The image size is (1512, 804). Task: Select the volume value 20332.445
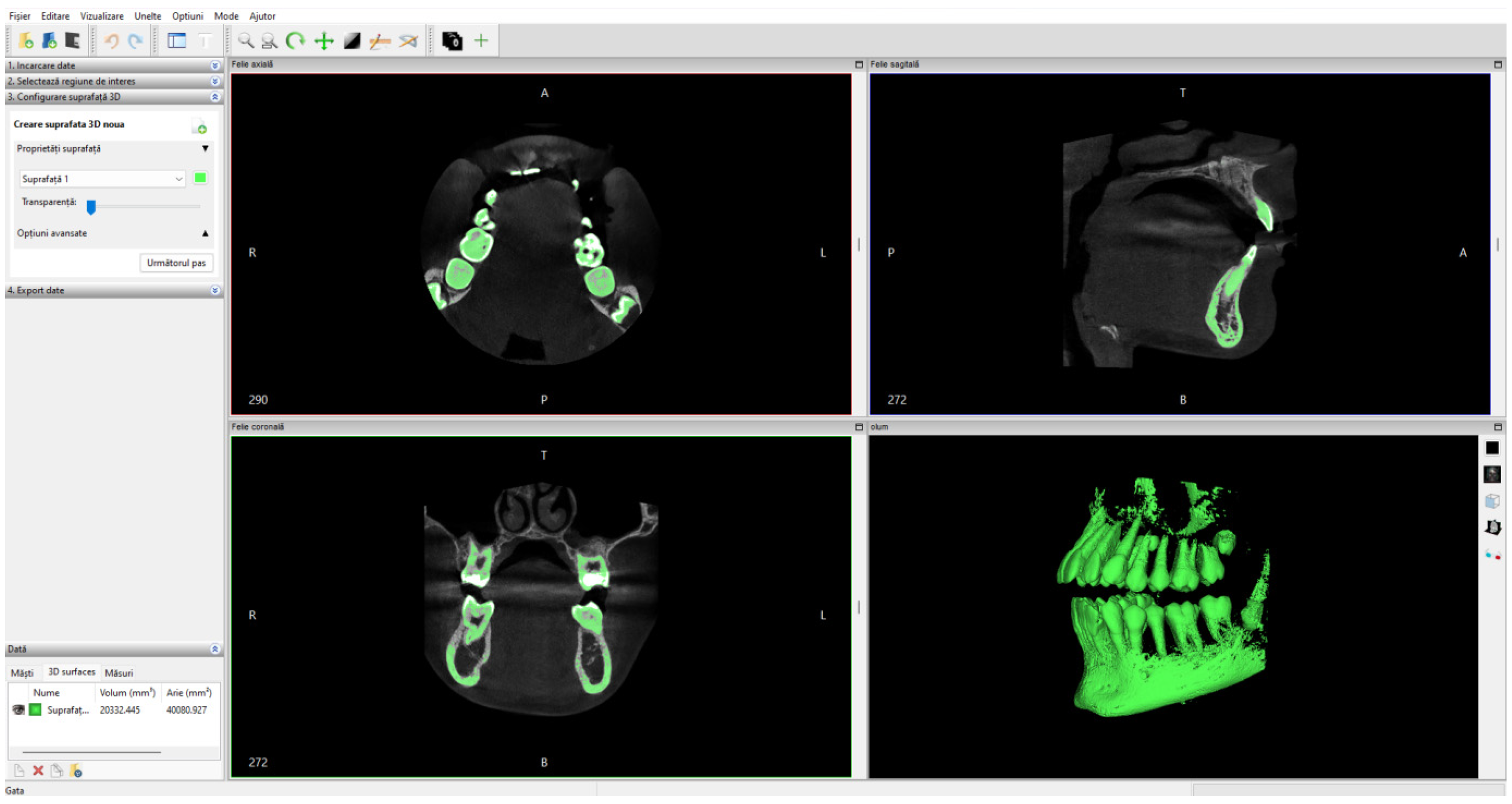coord(120,709)
